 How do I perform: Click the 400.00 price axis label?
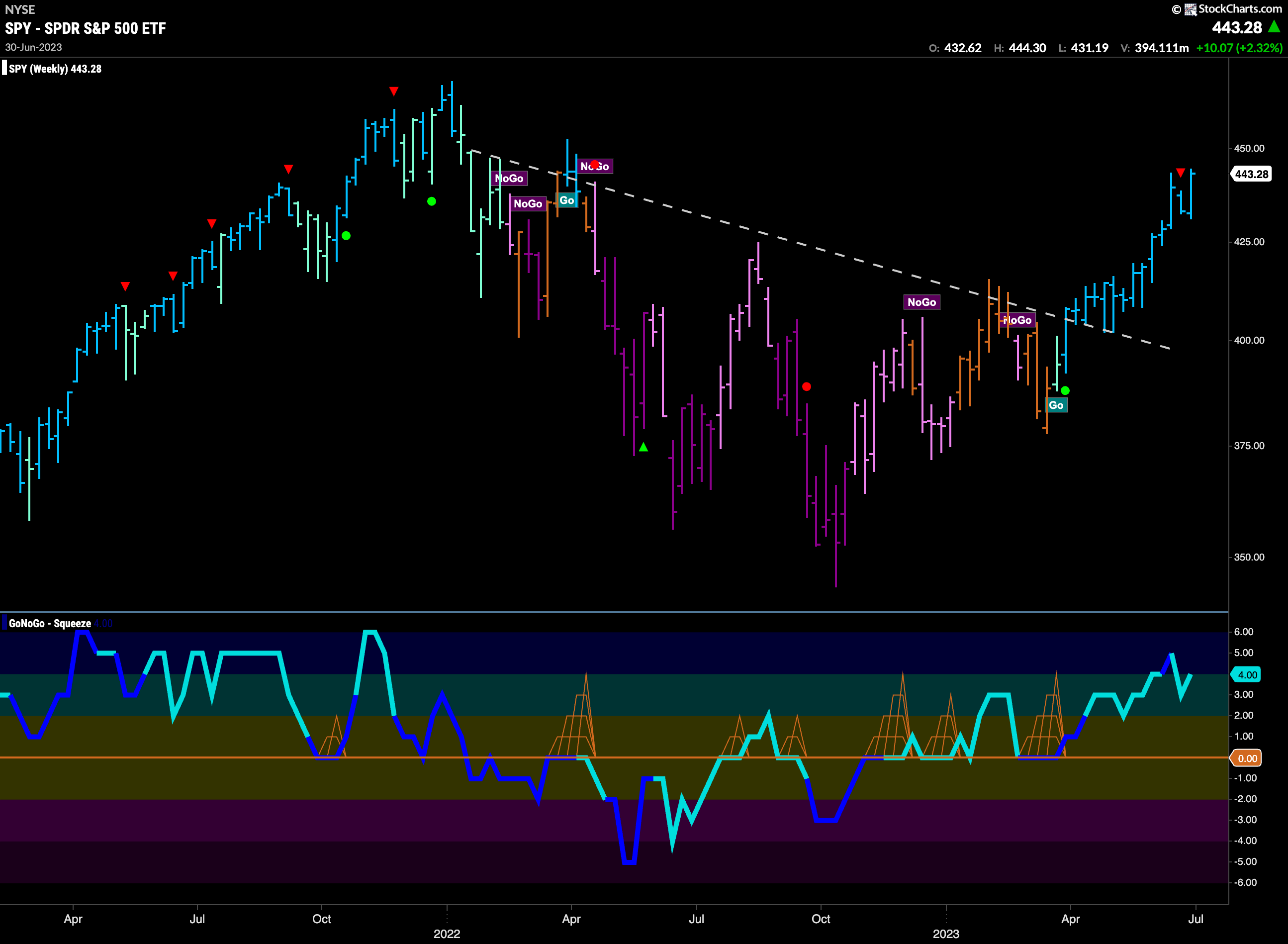[1249, 341]
